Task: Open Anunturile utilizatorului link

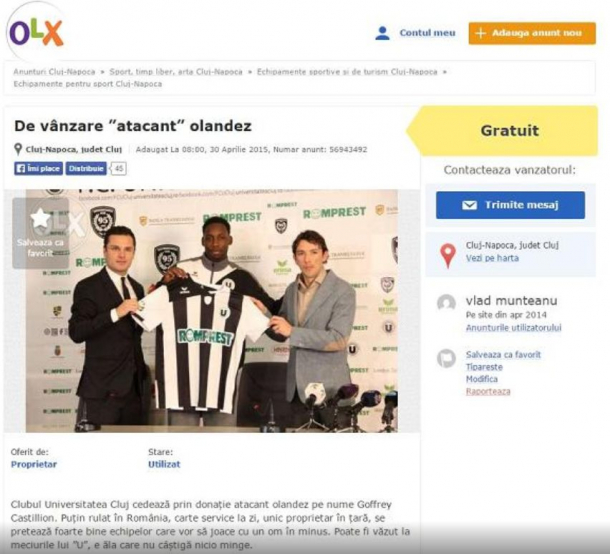Action: coord(514,328)
